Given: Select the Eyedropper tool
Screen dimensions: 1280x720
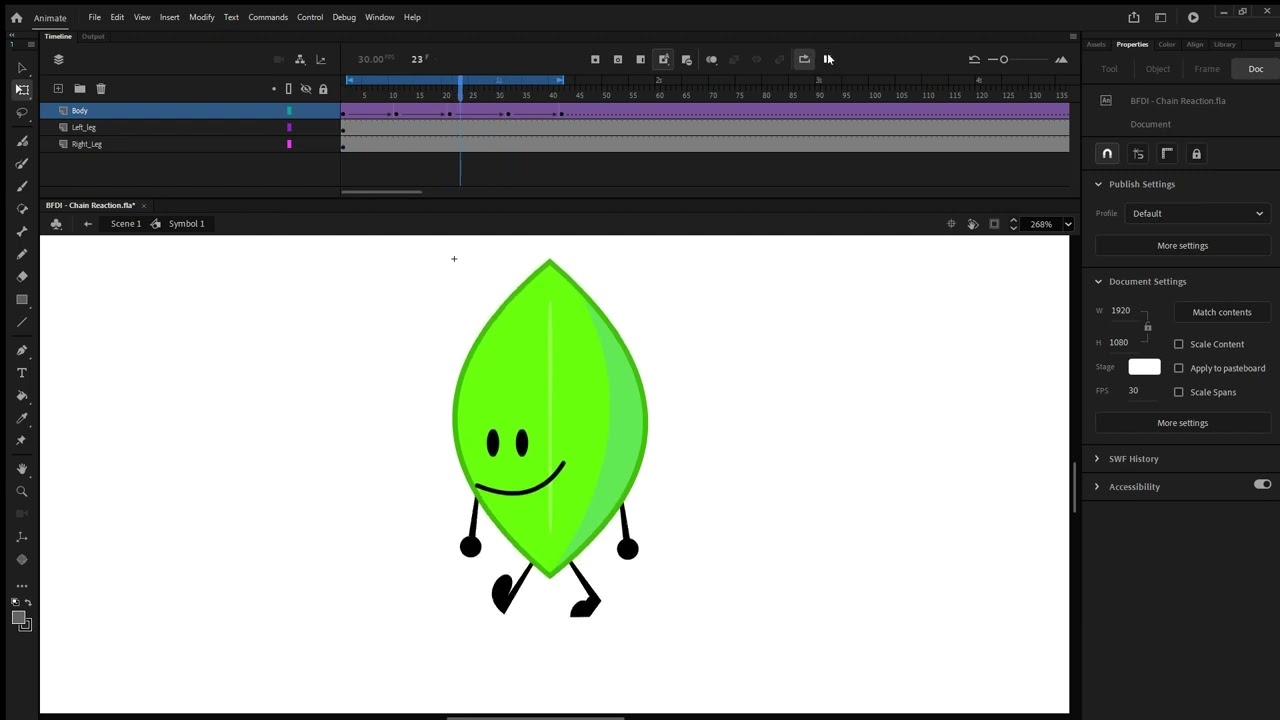Looking at the screenshot, I should point(22,419).
